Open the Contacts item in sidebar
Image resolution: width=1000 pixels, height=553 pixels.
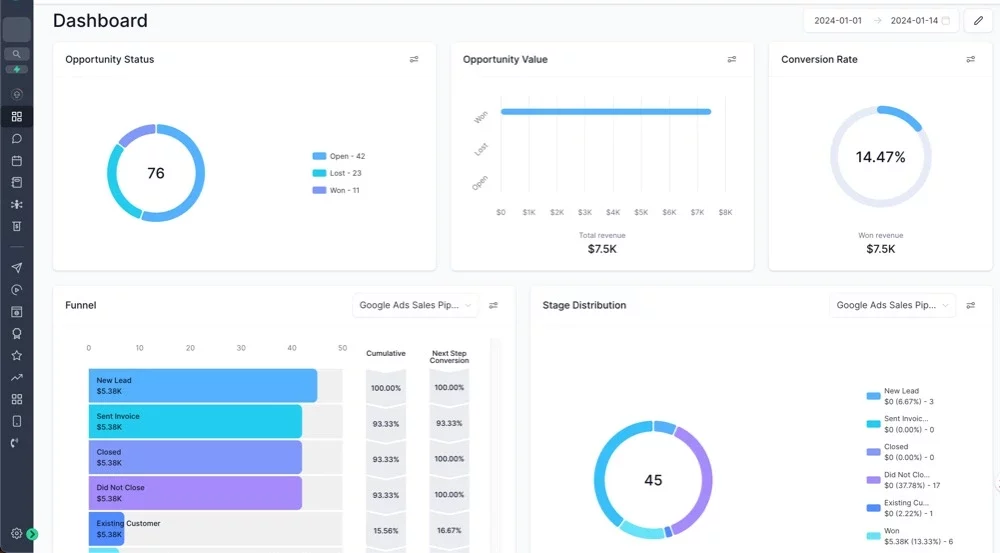pyautogui.click(x=17, y=182)
